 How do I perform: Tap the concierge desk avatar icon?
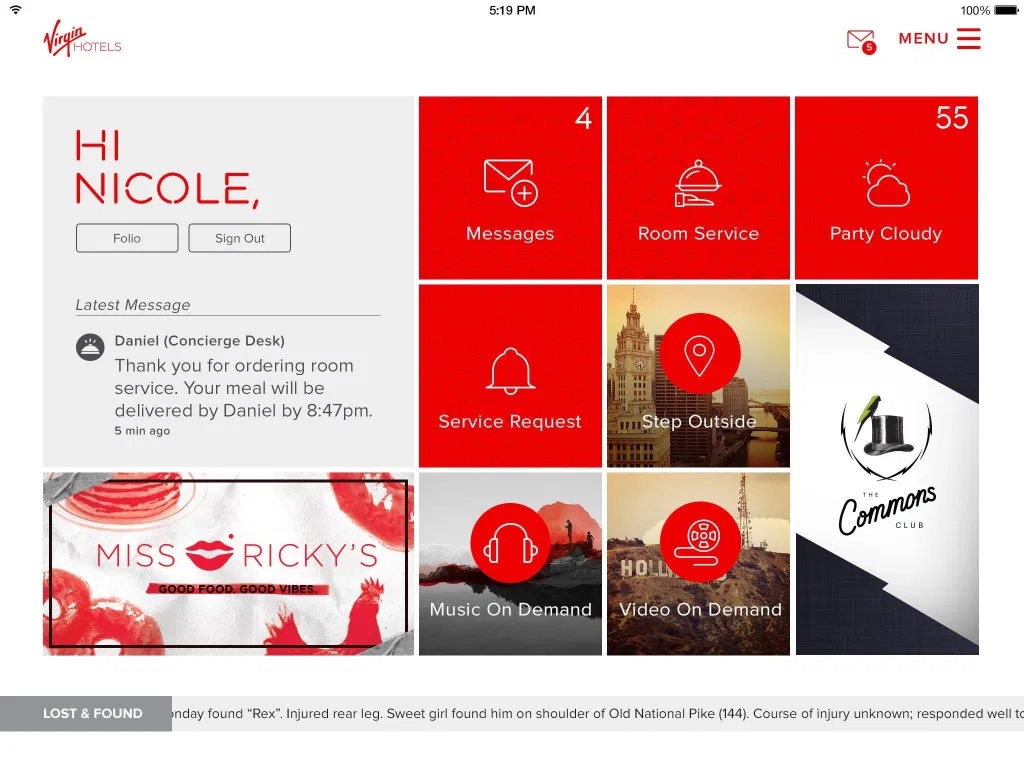[x=90, y=347]
